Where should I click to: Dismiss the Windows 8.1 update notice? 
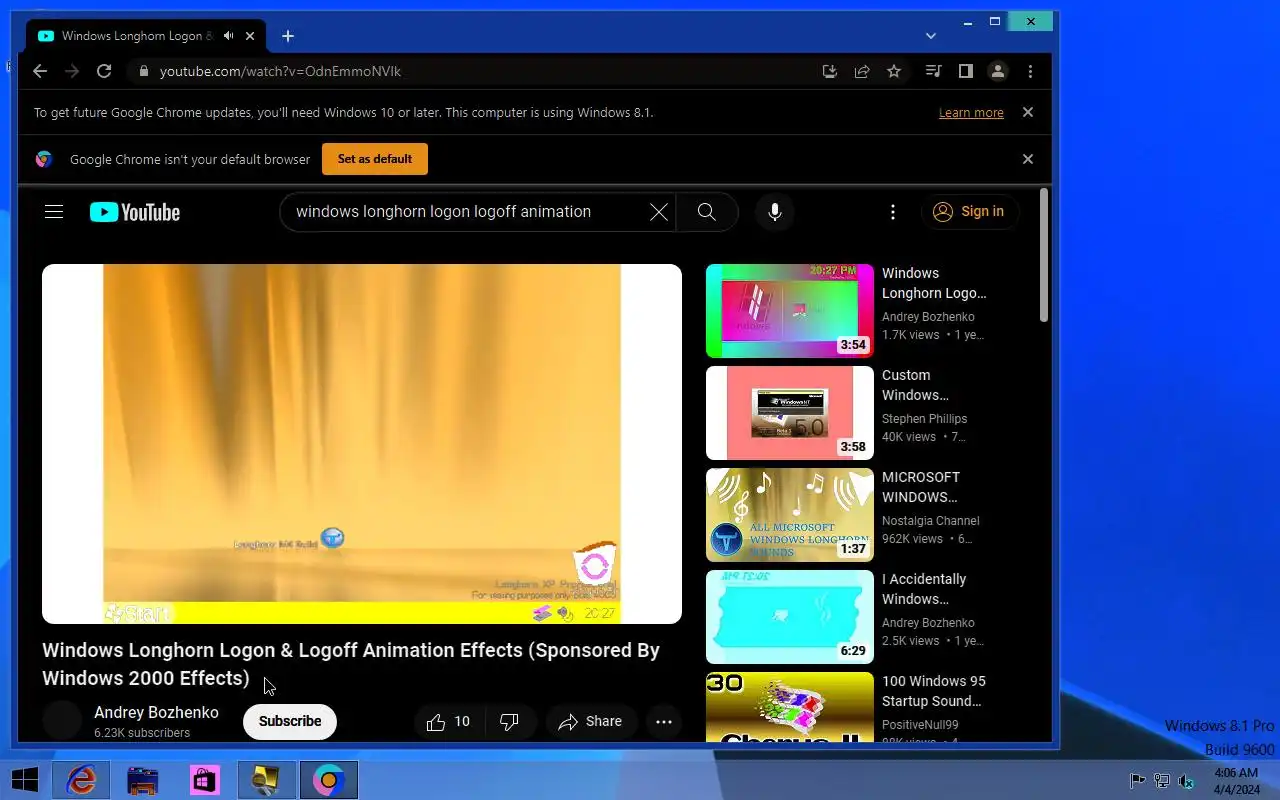(x=1027, y=112)
